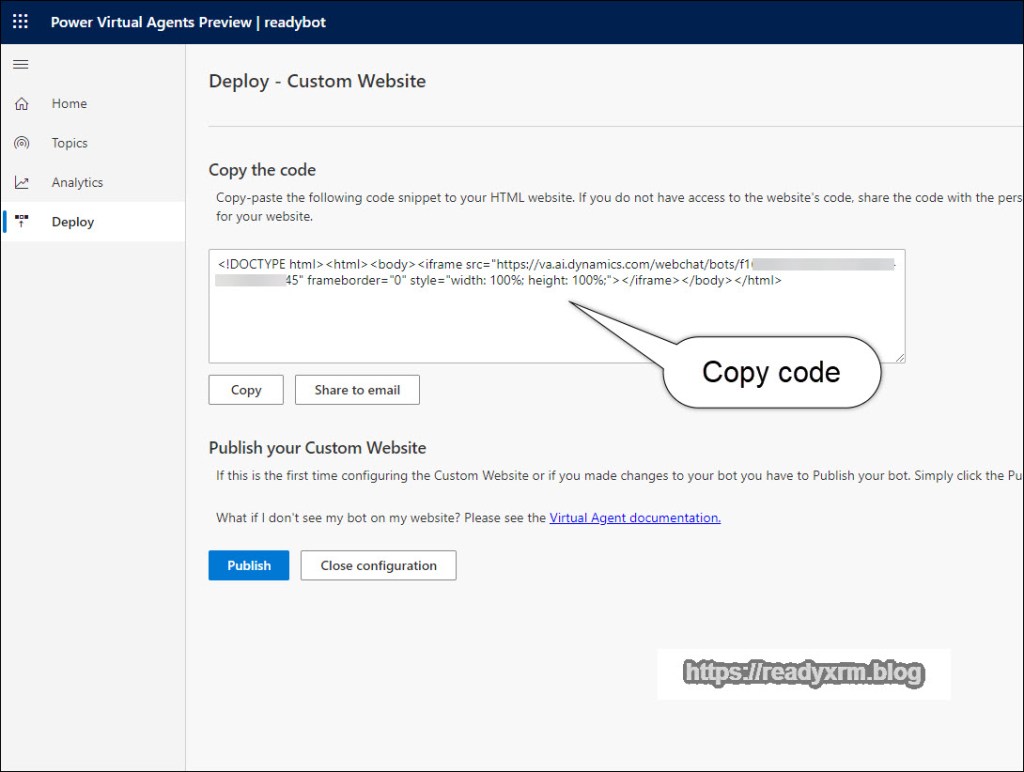Image resolution: width=1024 pixels, height=772 pixels.
Task: Select the Analytics menu item
Action: [x=77, y=183]
